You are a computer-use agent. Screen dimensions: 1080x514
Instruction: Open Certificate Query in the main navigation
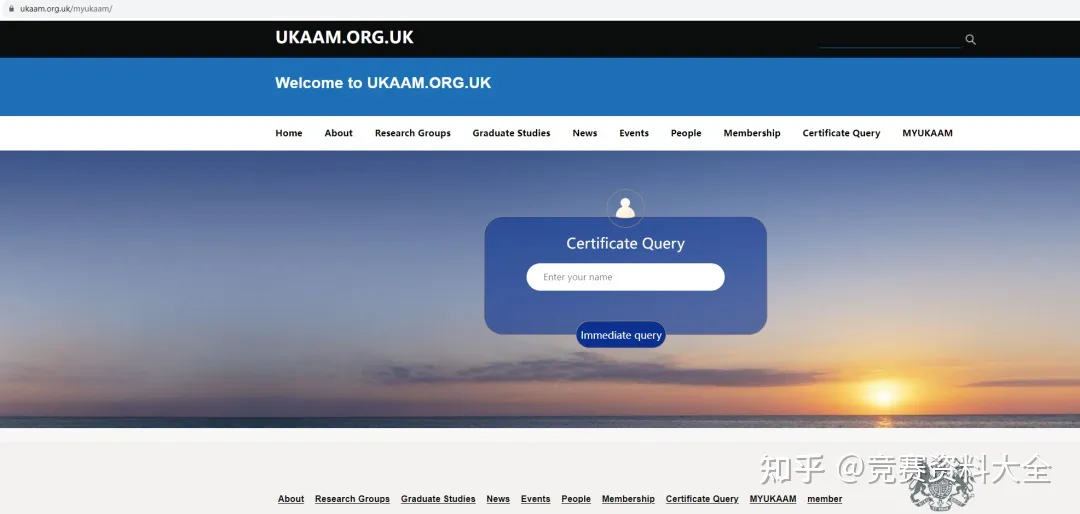841,133
